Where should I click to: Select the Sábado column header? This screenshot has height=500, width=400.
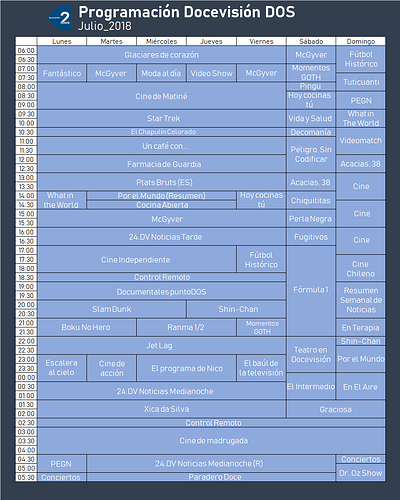pyautogui.click(x=311, y=41)
